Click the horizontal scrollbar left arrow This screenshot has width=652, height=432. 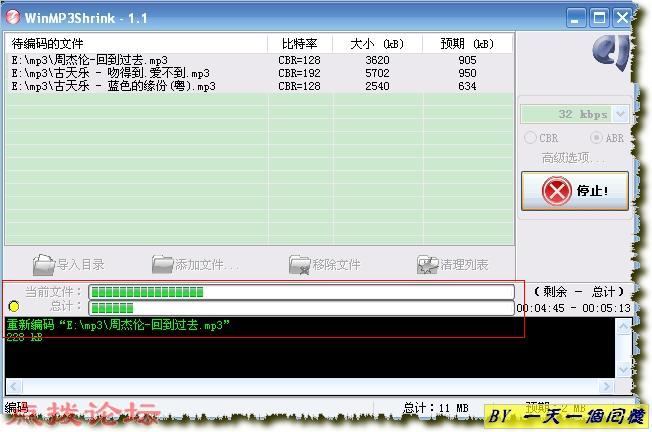14,386
